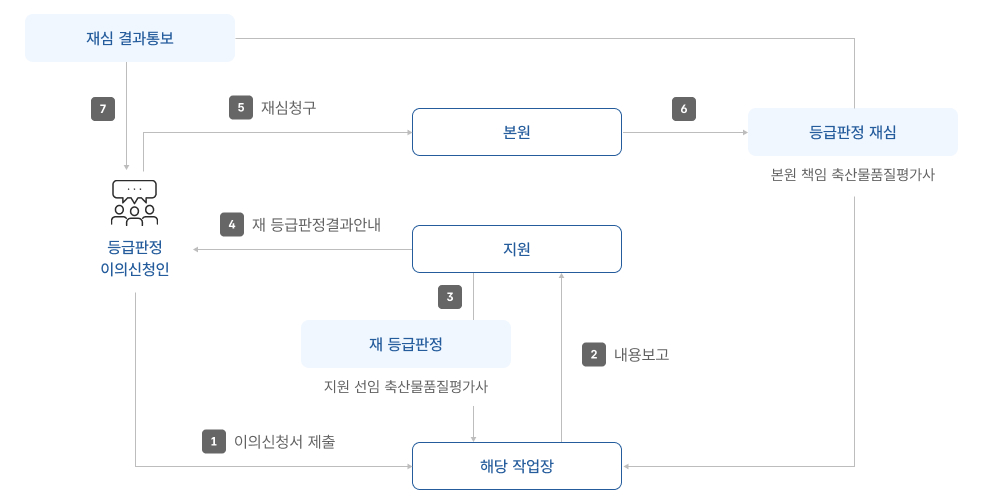Click the 등급판정 이의신청인 people icon
Image resolution: width=984 pixels, height=503 pixels.
click(x=134, y=203)
